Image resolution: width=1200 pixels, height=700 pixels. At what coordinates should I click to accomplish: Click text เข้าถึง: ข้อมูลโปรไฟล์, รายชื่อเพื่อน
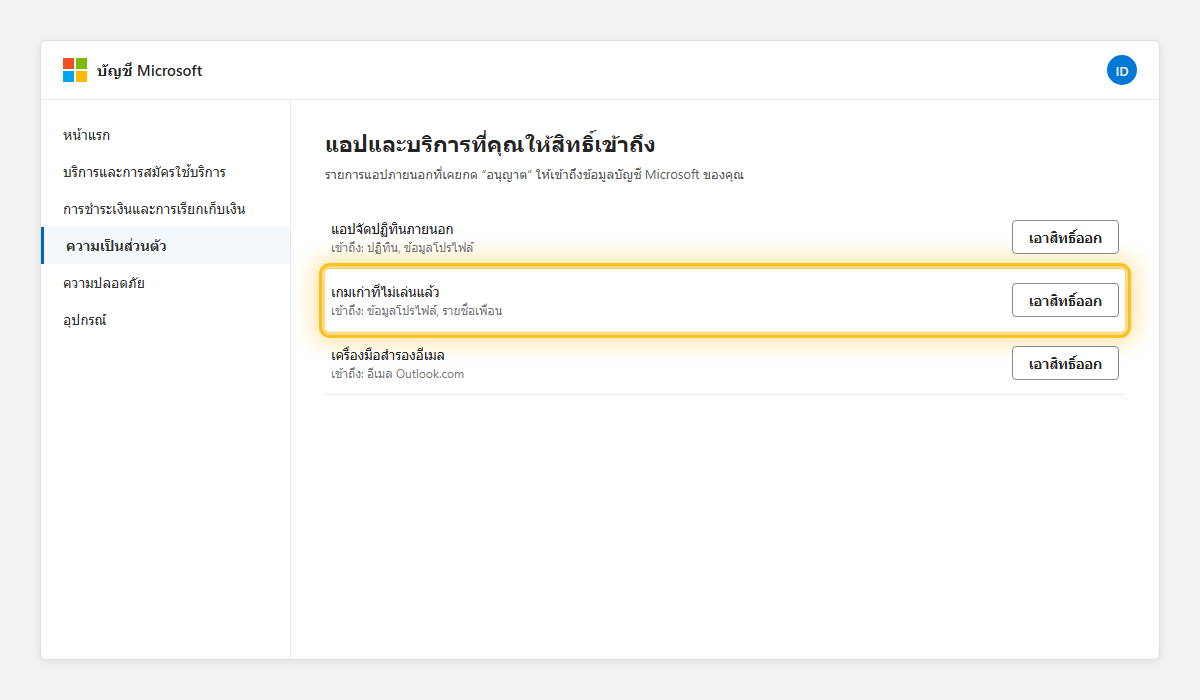416,310
